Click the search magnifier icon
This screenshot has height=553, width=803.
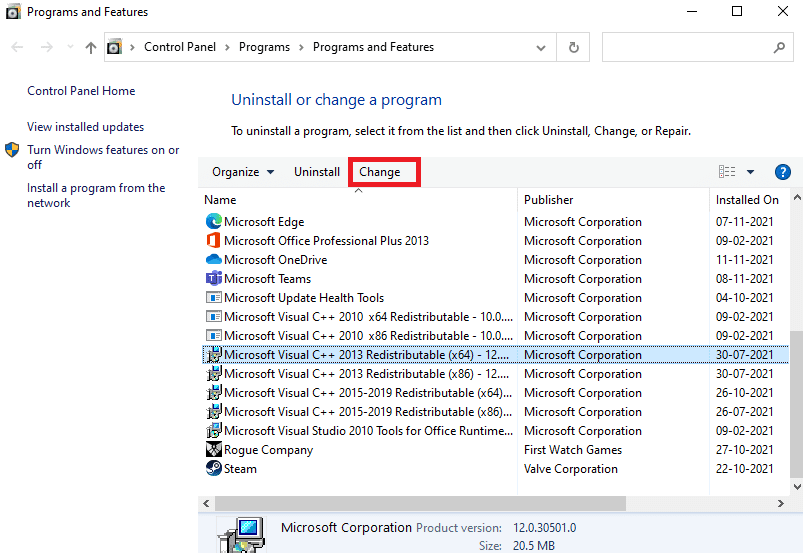(x=779, y=48)
